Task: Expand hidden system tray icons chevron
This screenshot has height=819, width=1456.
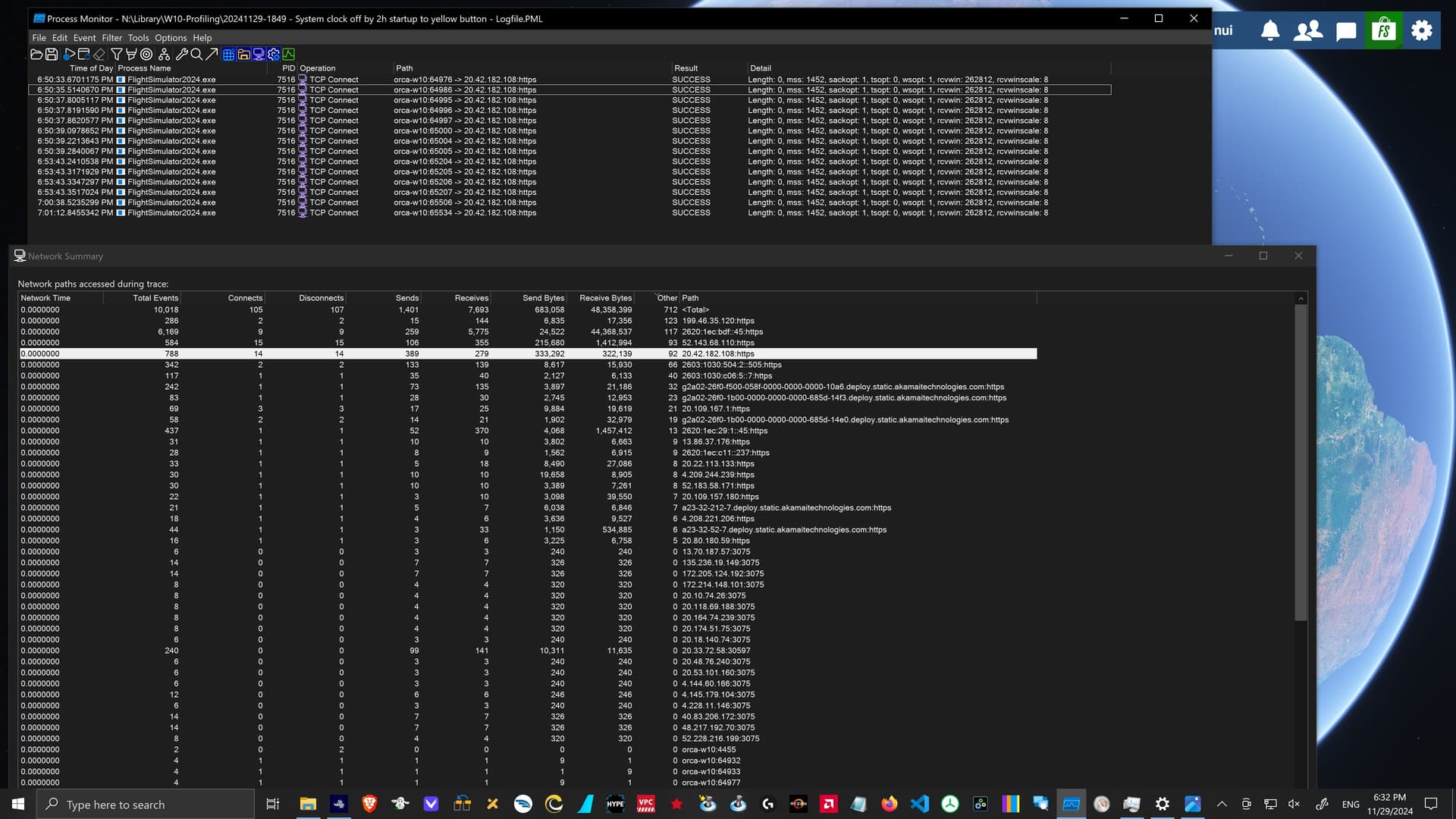Action: [x=1222, y=804]
